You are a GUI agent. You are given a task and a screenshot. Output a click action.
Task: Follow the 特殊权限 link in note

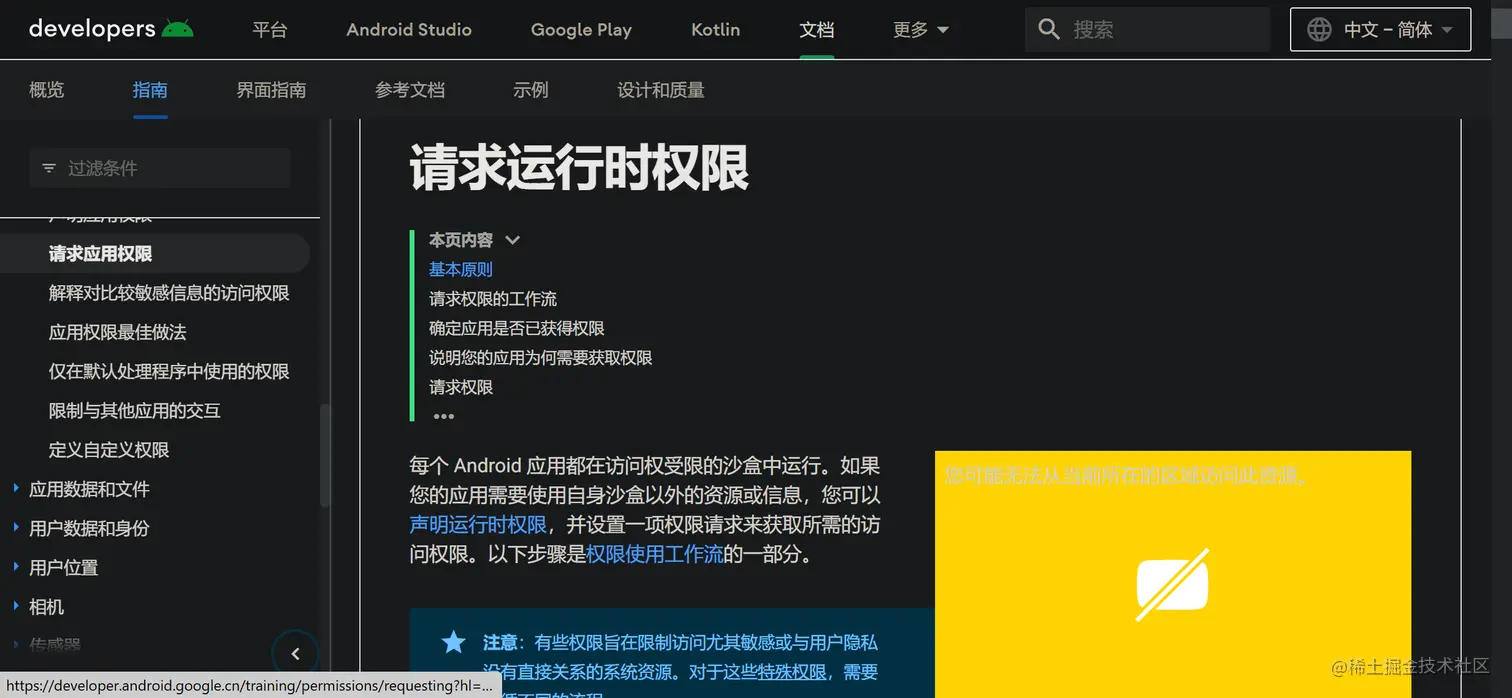(x=791, y=672)
